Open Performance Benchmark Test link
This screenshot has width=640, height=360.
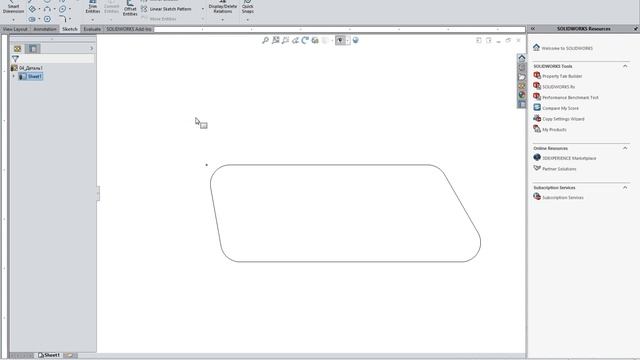570,97
